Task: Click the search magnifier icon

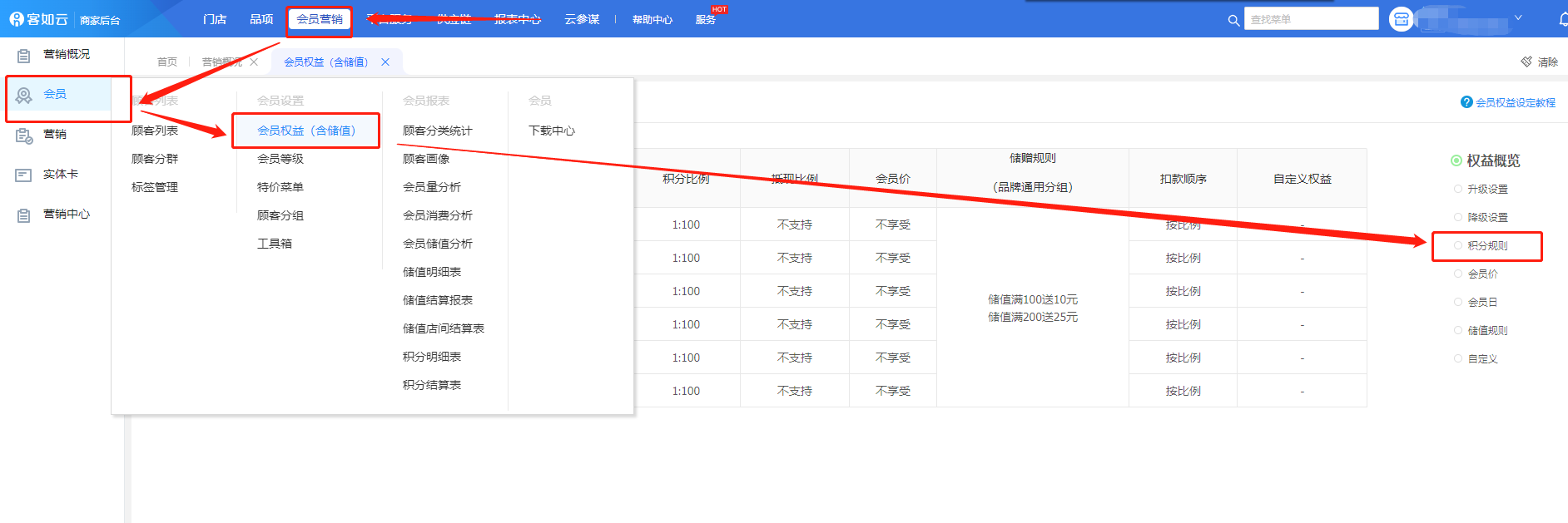Action: (1233, 20)
